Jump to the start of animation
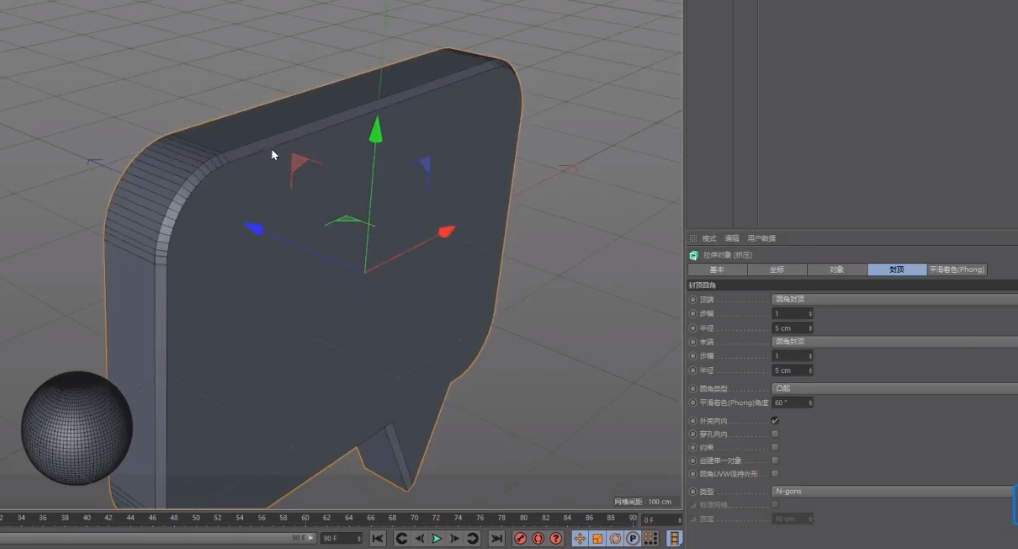 click(378, 538)
